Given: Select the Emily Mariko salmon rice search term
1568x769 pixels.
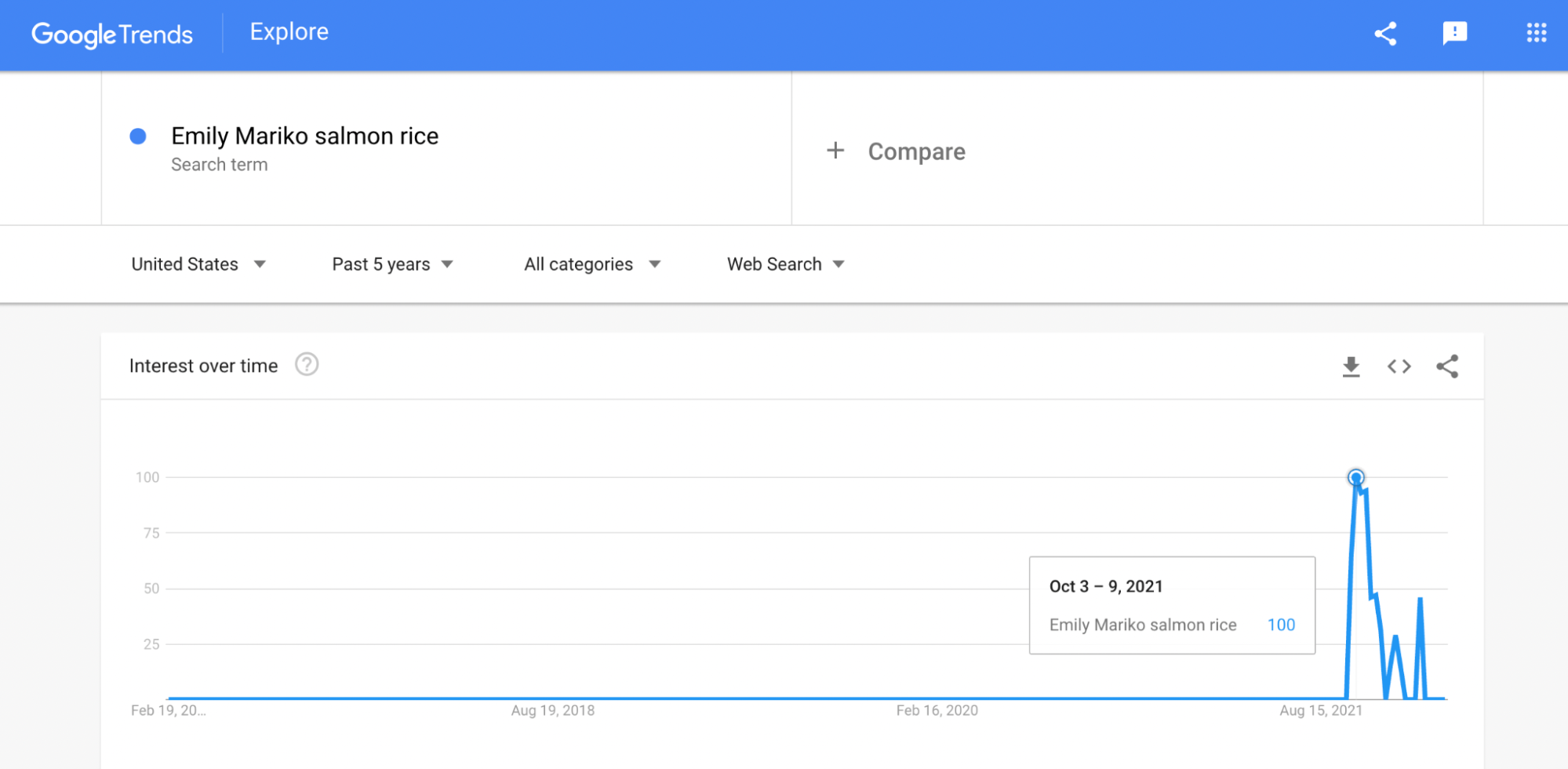Looking at the screenshot, I should tap(305, 136).
